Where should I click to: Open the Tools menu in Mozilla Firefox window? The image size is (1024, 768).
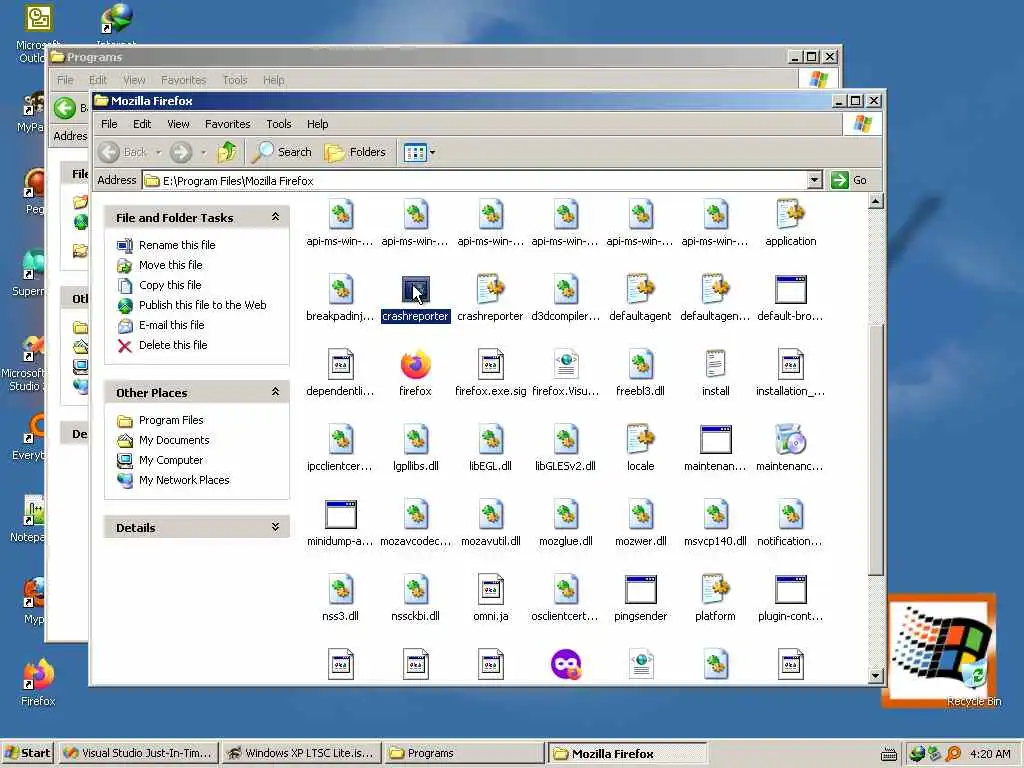click(x=279, y=124)
